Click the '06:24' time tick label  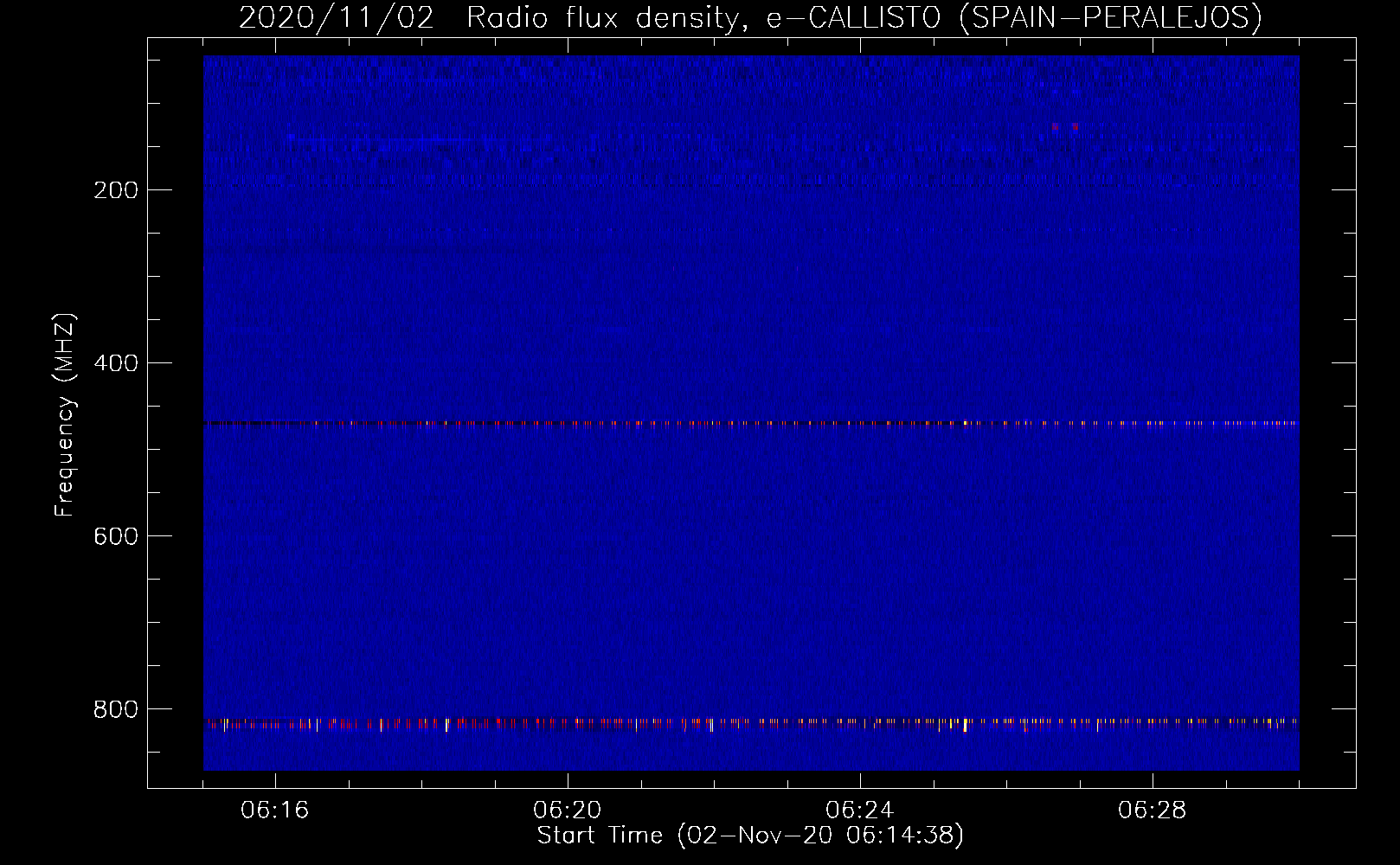(860, 811)
